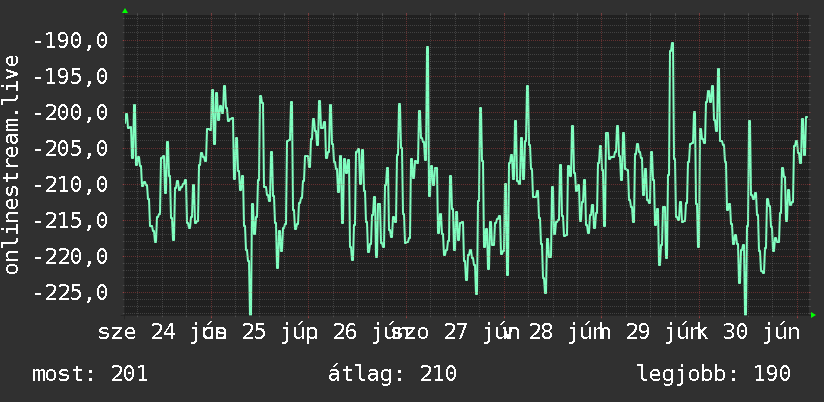Select the -200,0 axis value
824x402 pixels.
tap(70, 112)
